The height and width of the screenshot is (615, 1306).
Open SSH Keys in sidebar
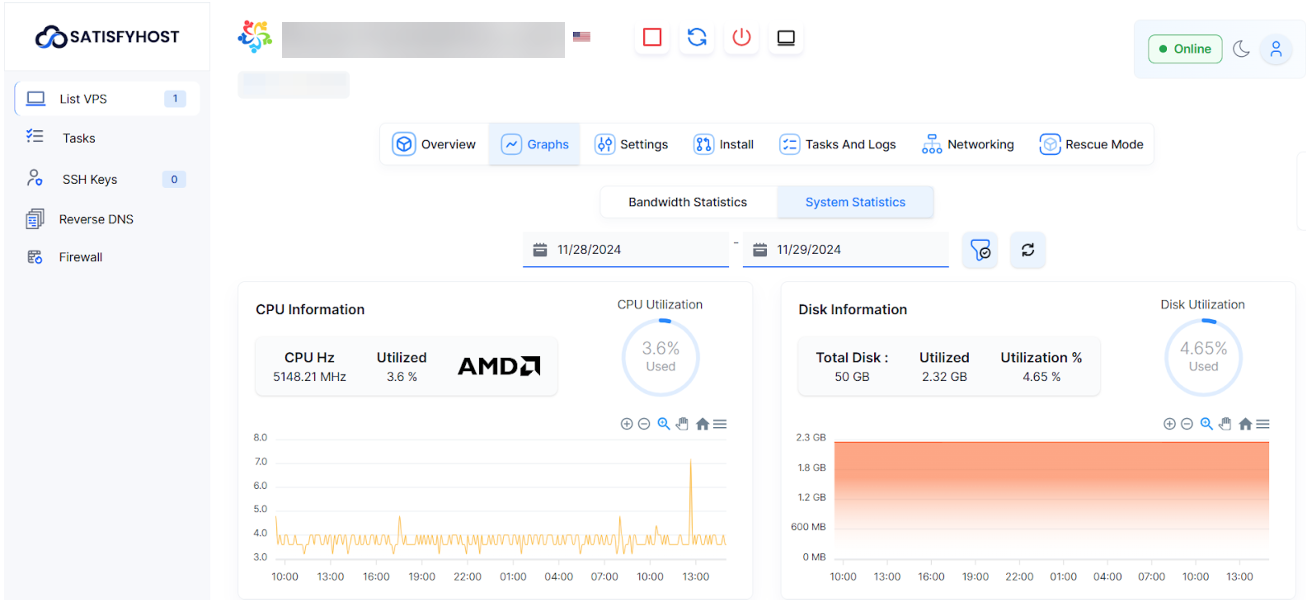pos(90,179)
